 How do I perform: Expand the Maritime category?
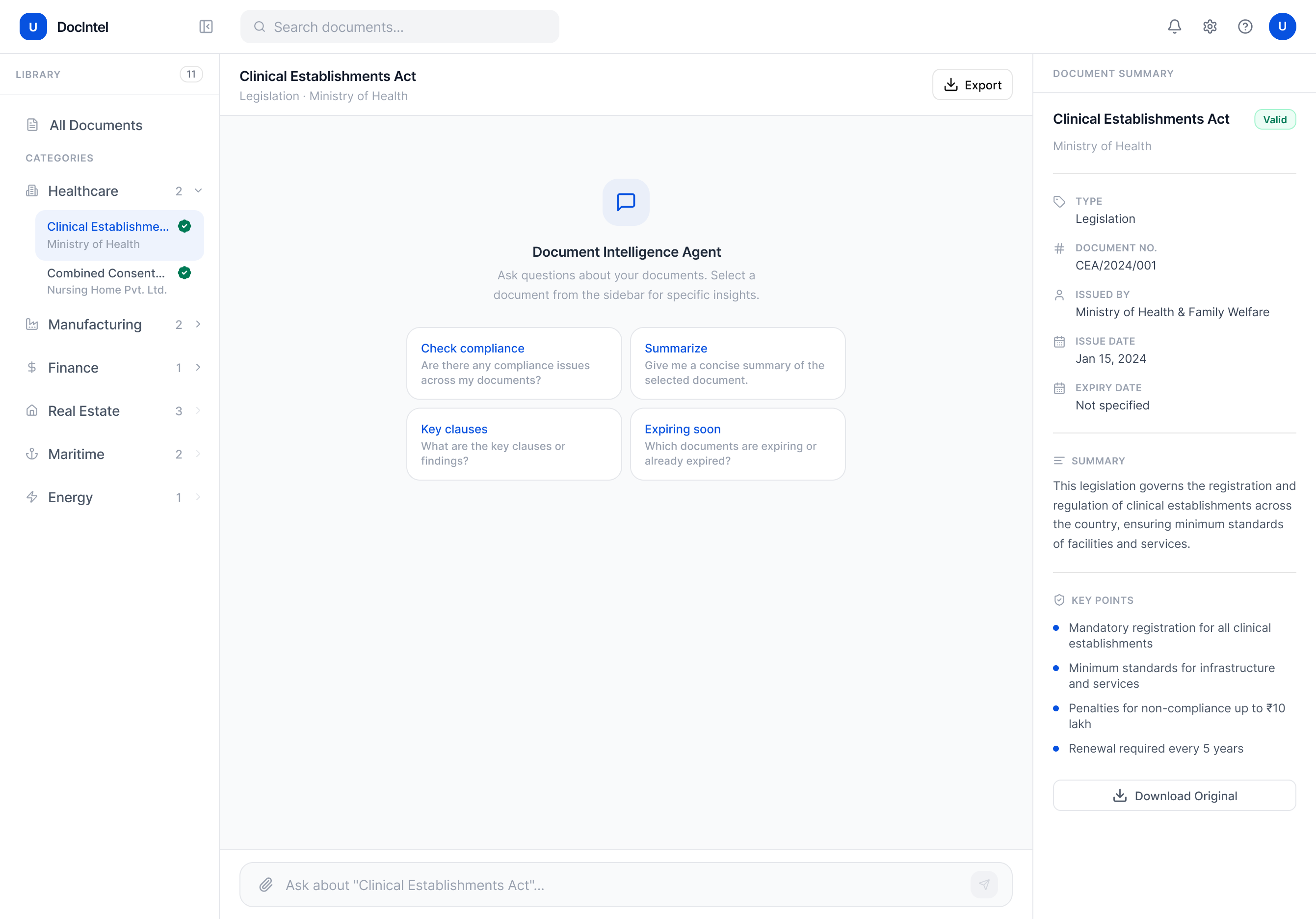(198, 454)
